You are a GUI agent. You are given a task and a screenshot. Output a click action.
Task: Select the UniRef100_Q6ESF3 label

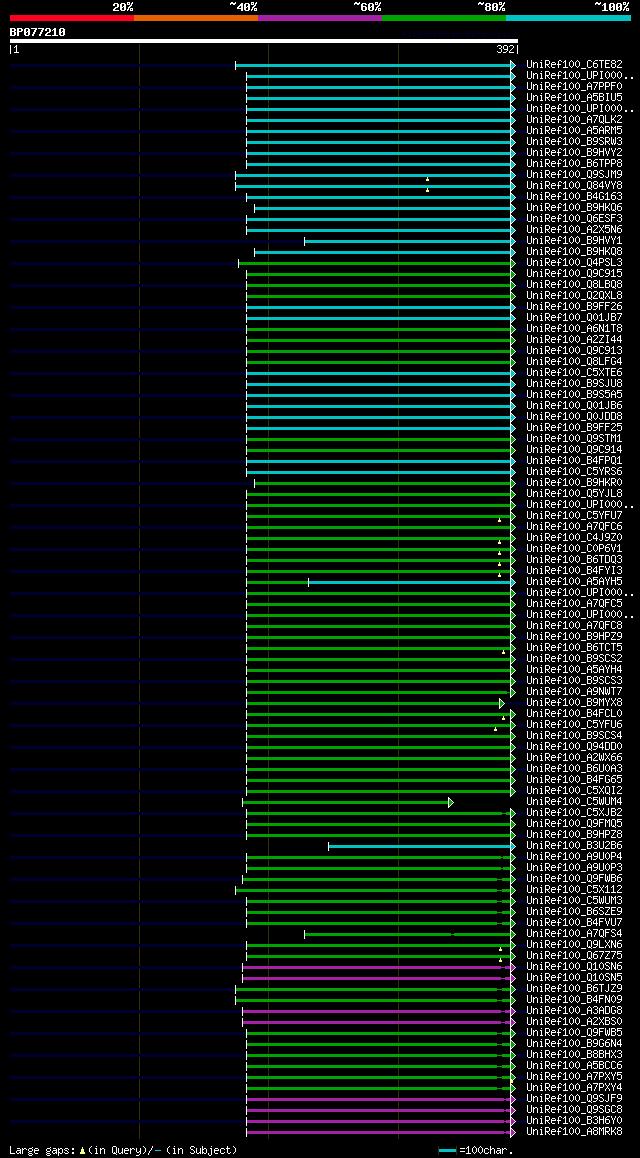click(x=574, y=219)
